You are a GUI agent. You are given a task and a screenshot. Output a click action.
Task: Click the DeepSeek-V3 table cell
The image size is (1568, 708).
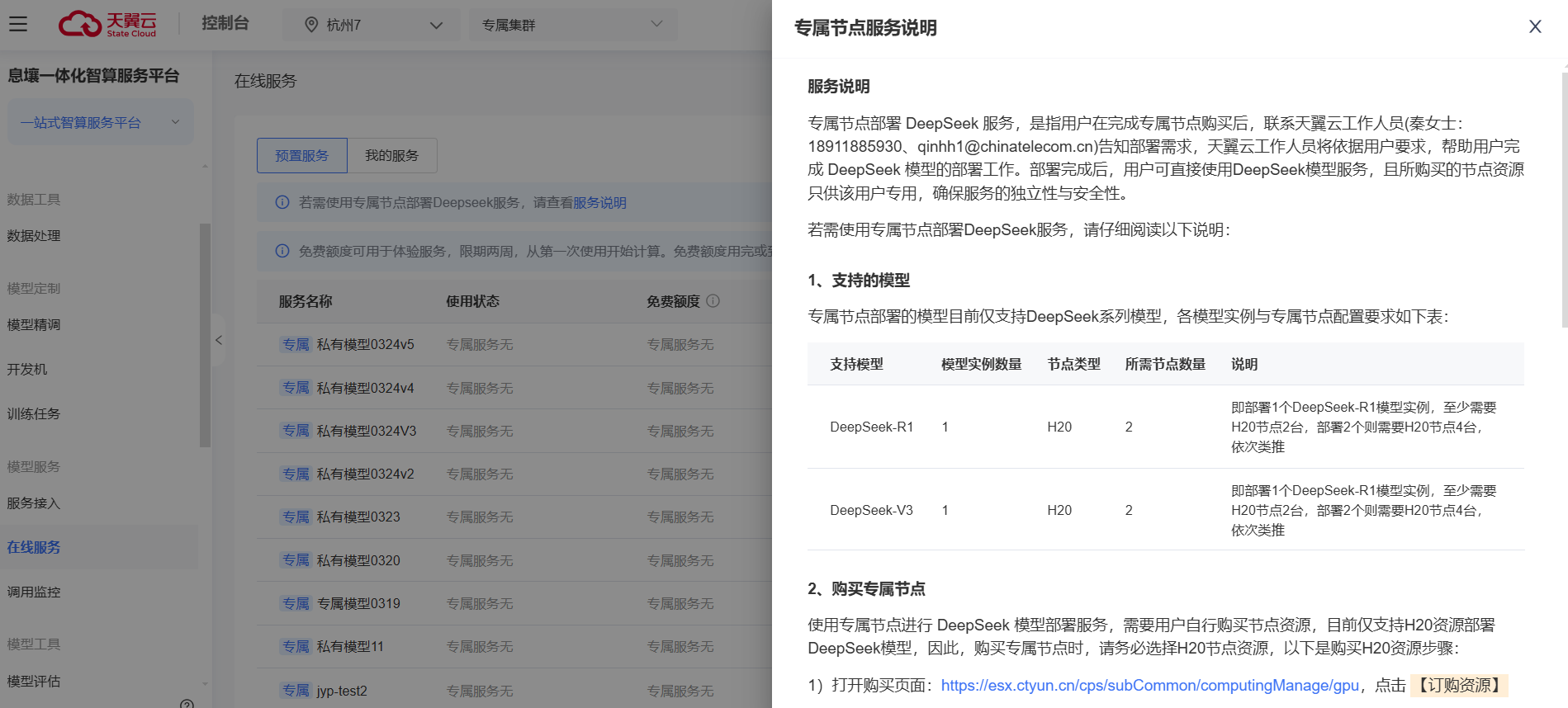tap(871, 510)
